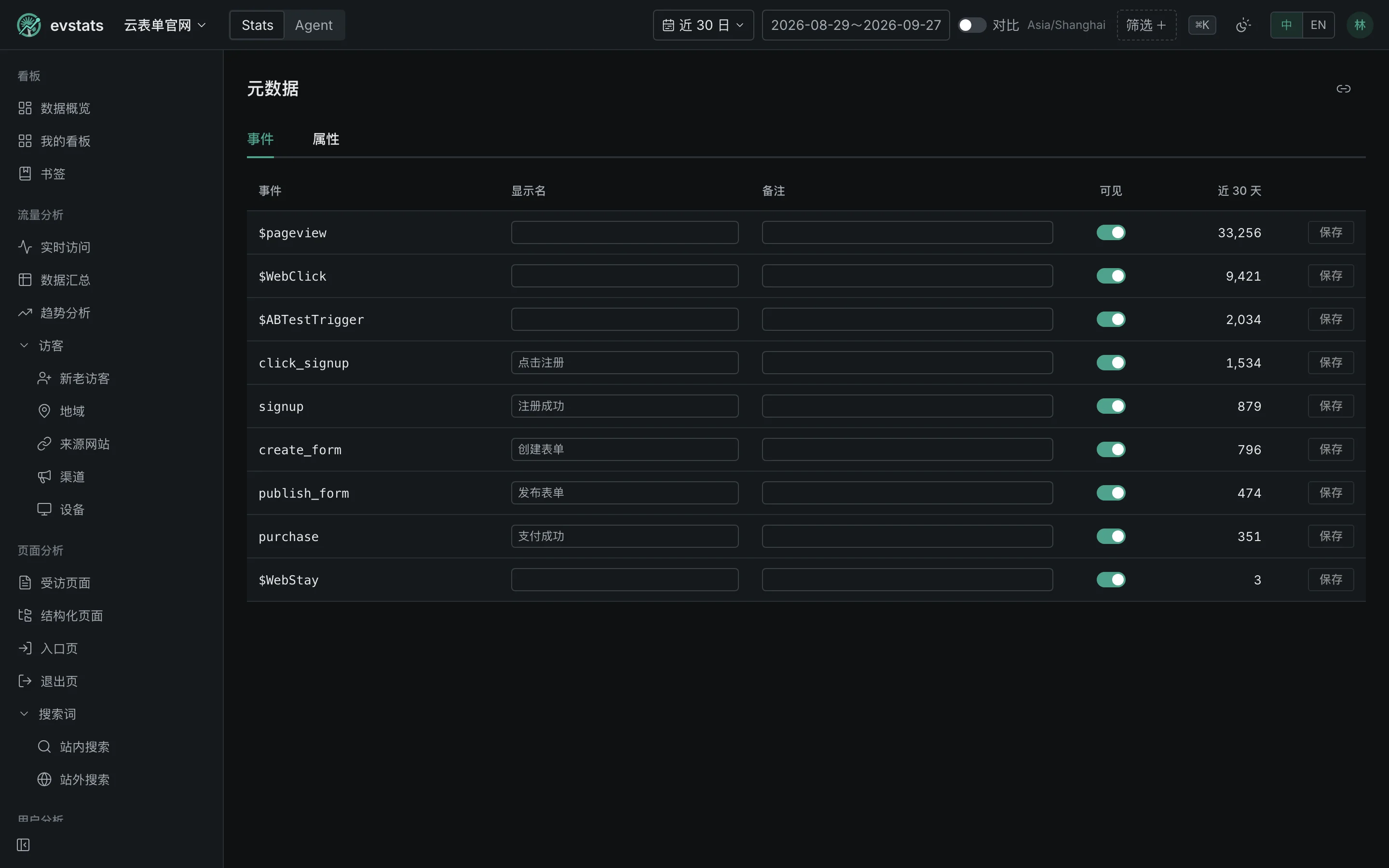Screen dimensions: 1389x868
Task: Open 数据概览 dashboard icon in sidebar
Action: point(25,108)
